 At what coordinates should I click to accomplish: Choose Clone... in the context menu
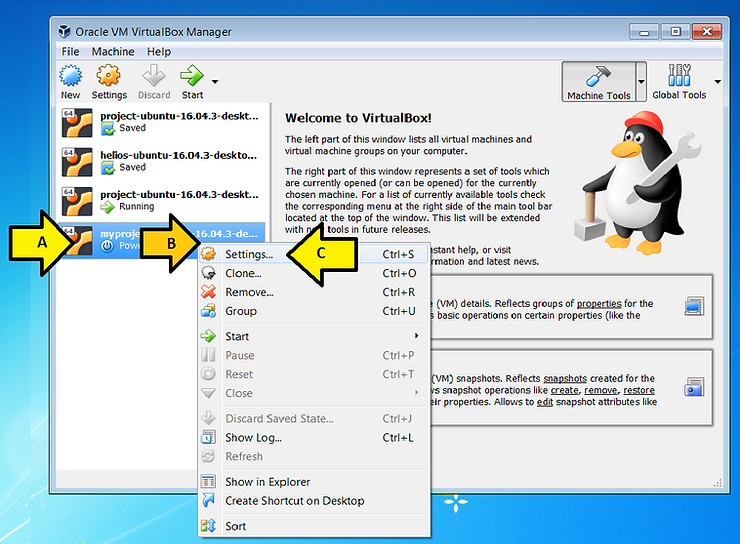[x=313, y=273]
